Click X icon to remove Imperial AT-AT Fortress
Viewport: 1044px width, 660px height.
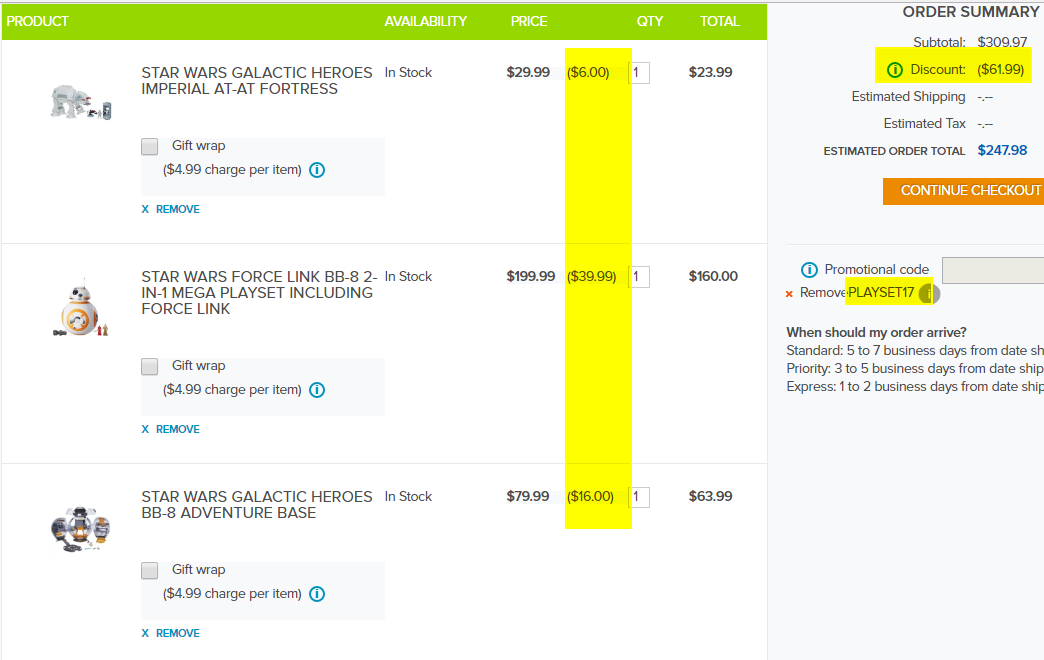tap(145, 210)
